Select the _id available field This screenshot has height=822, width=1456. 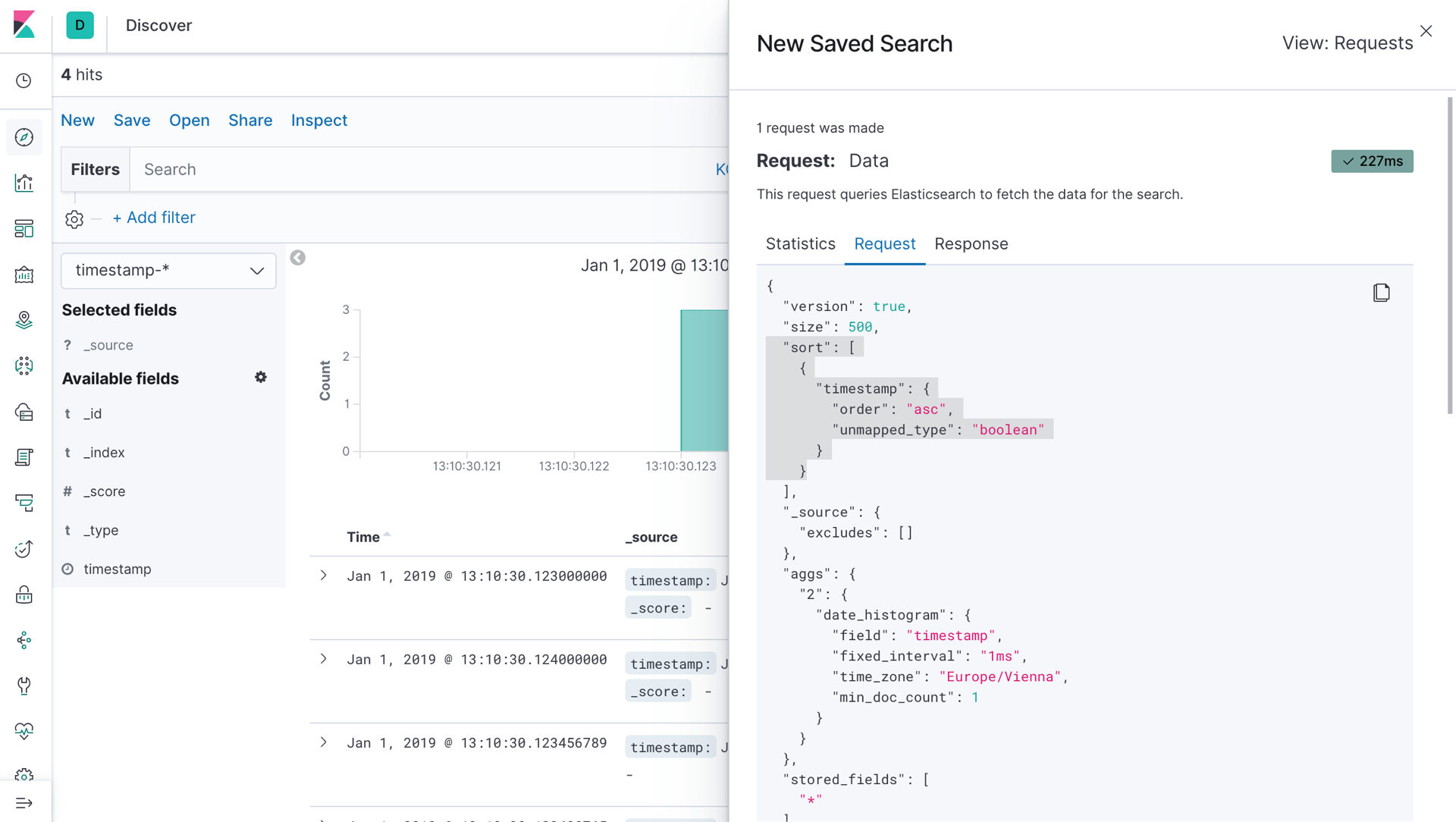click(93, 414)
